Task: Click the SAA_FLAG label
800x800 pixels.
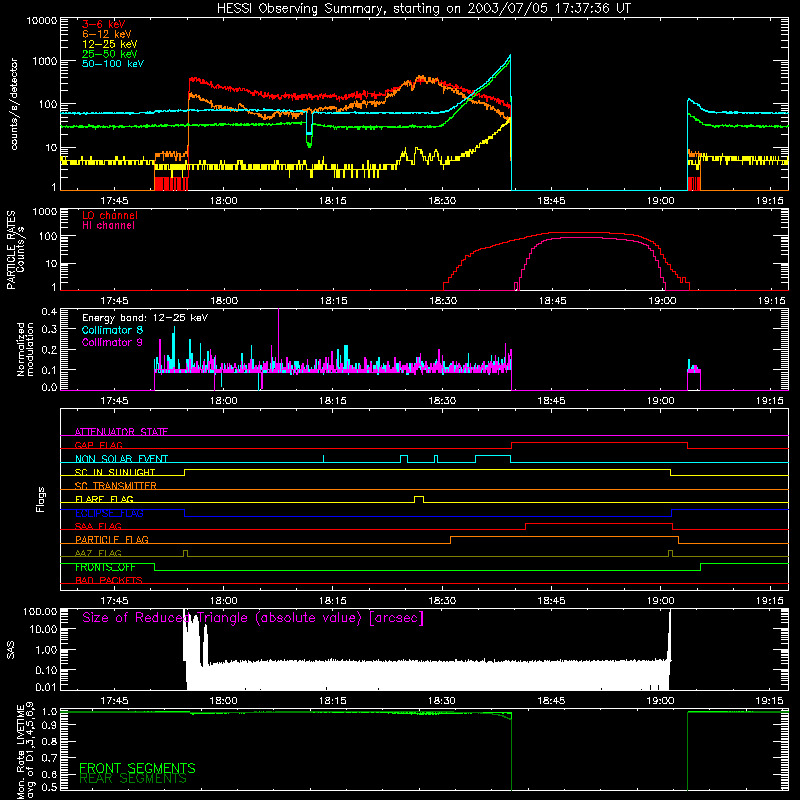Action: tap(98, 526)
